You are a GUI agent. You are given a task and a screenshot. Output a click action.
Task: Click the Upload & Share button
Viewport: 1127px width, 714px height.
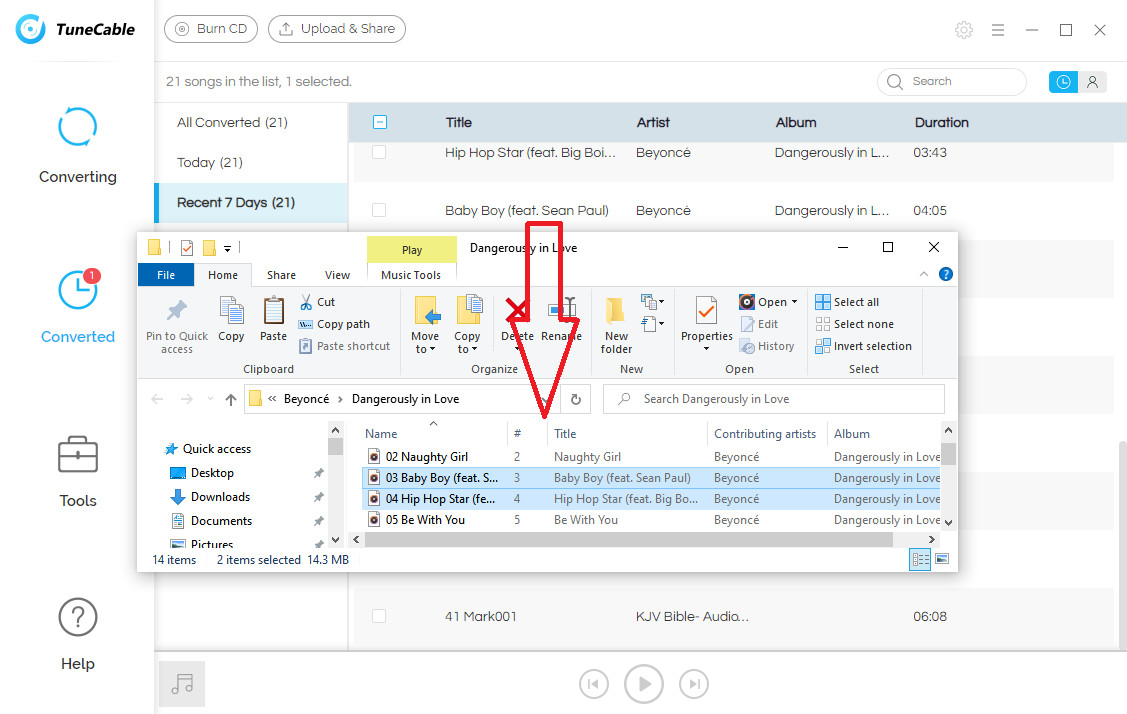click(x=336, y=29)
